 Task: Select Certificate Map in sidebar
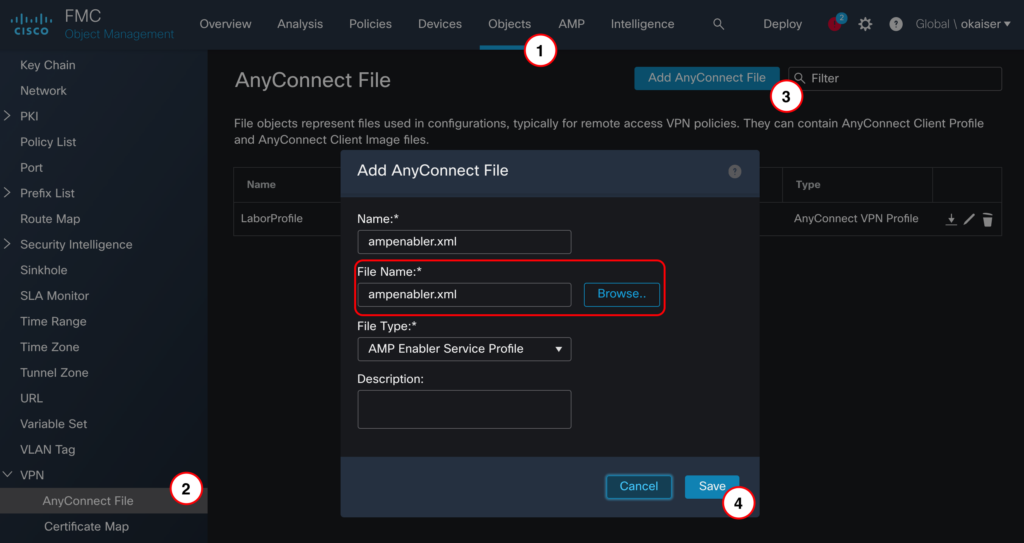[86, 527]
